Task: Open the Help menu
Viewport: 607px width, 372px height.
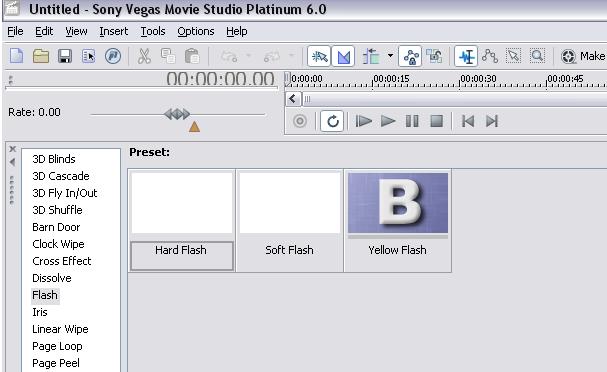Action: (237, 31)
